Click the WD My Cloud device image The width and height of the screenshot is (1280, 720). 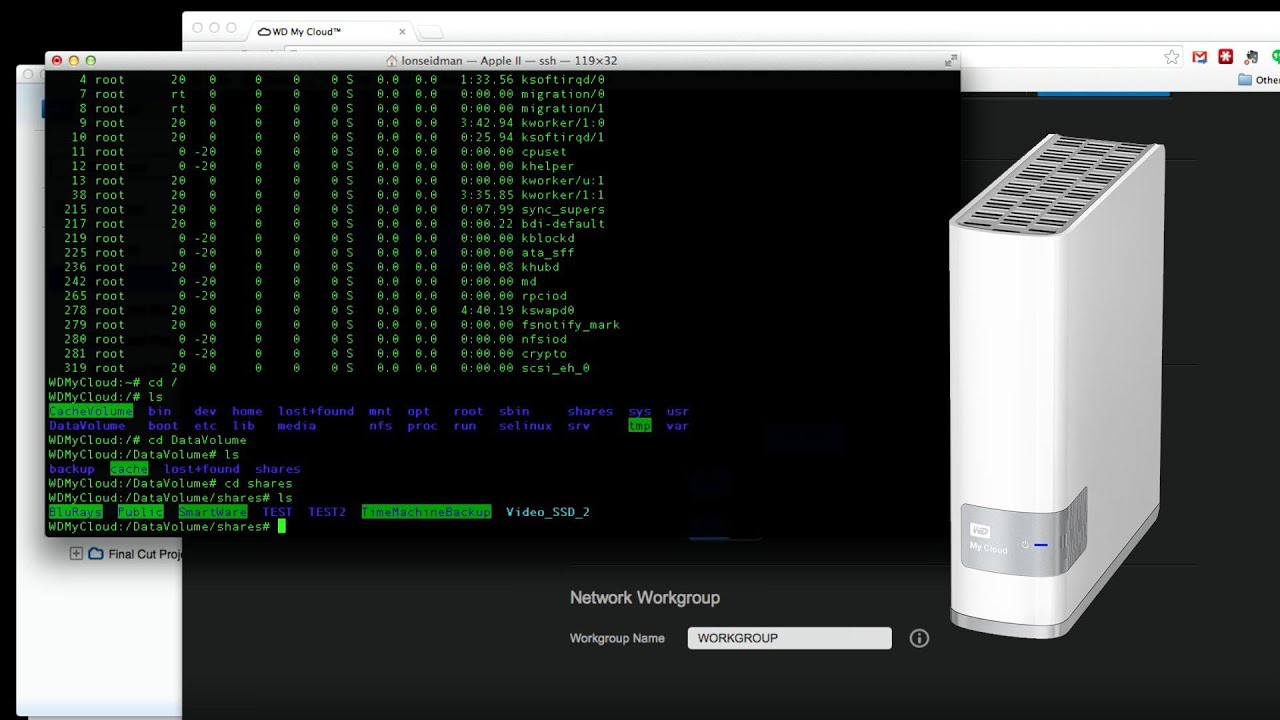pos(1057,385)
